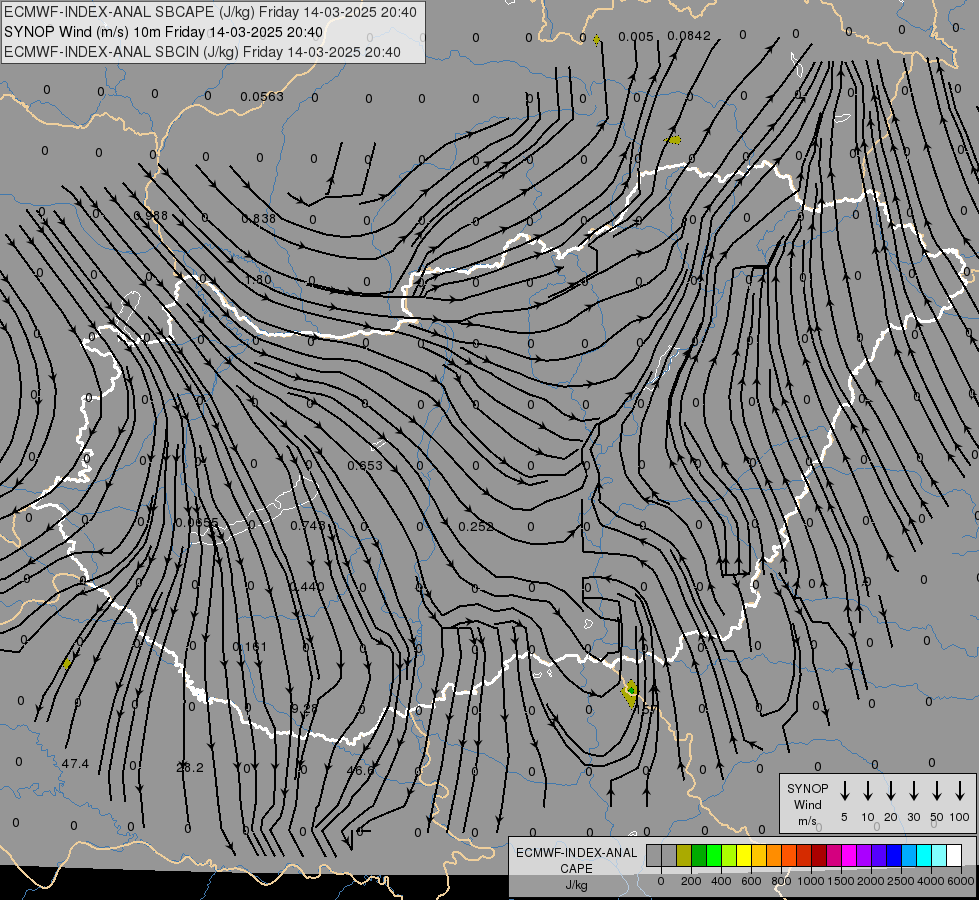Select the 600 tick label on the CAPE legend

(751, 881)
